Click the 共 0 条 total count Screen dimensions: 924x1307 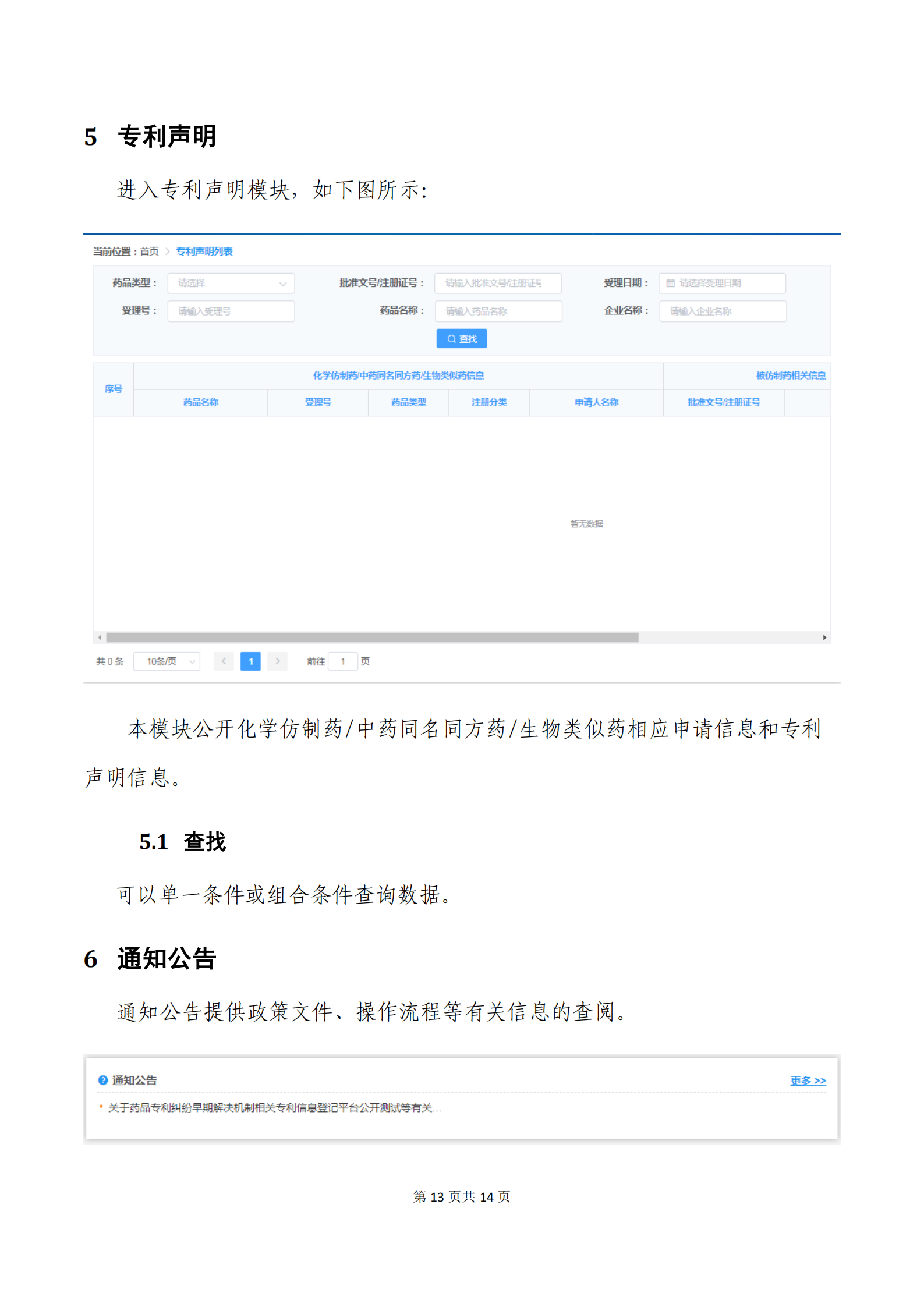point(110,661)
